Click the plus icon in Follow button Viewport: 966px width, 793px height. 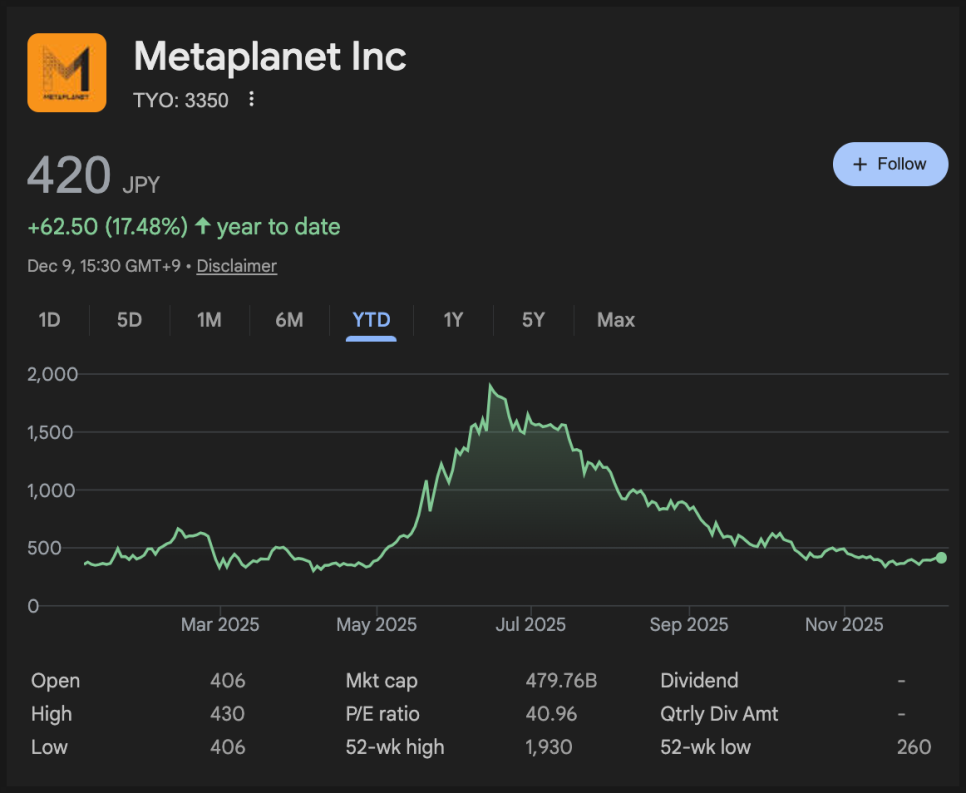(859, 164)
